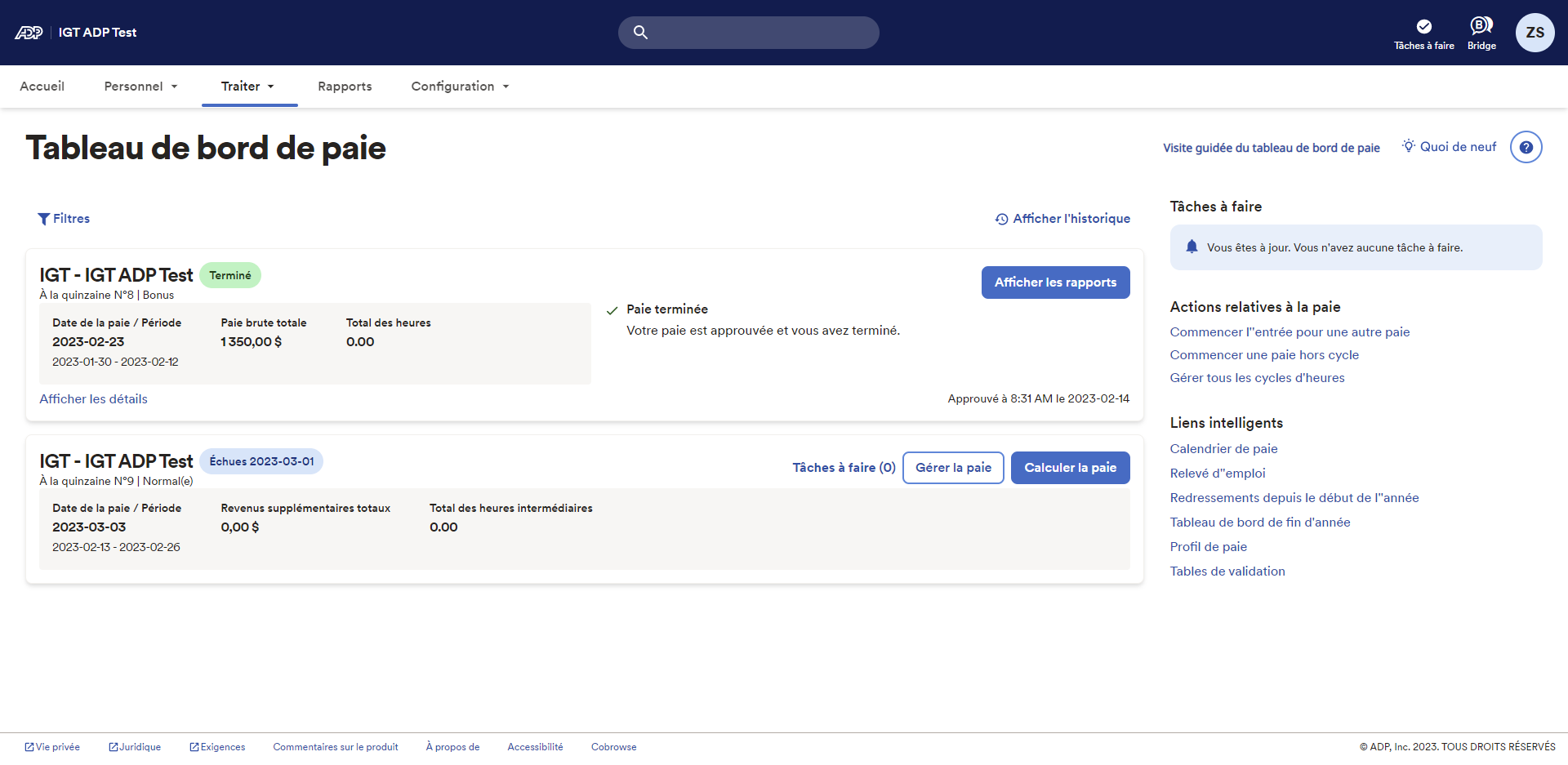Open Redressements depuis le début de l'année
The width and height of the screenshot is (1568, 765).
pyautogui.click(x=1294, y=498)
